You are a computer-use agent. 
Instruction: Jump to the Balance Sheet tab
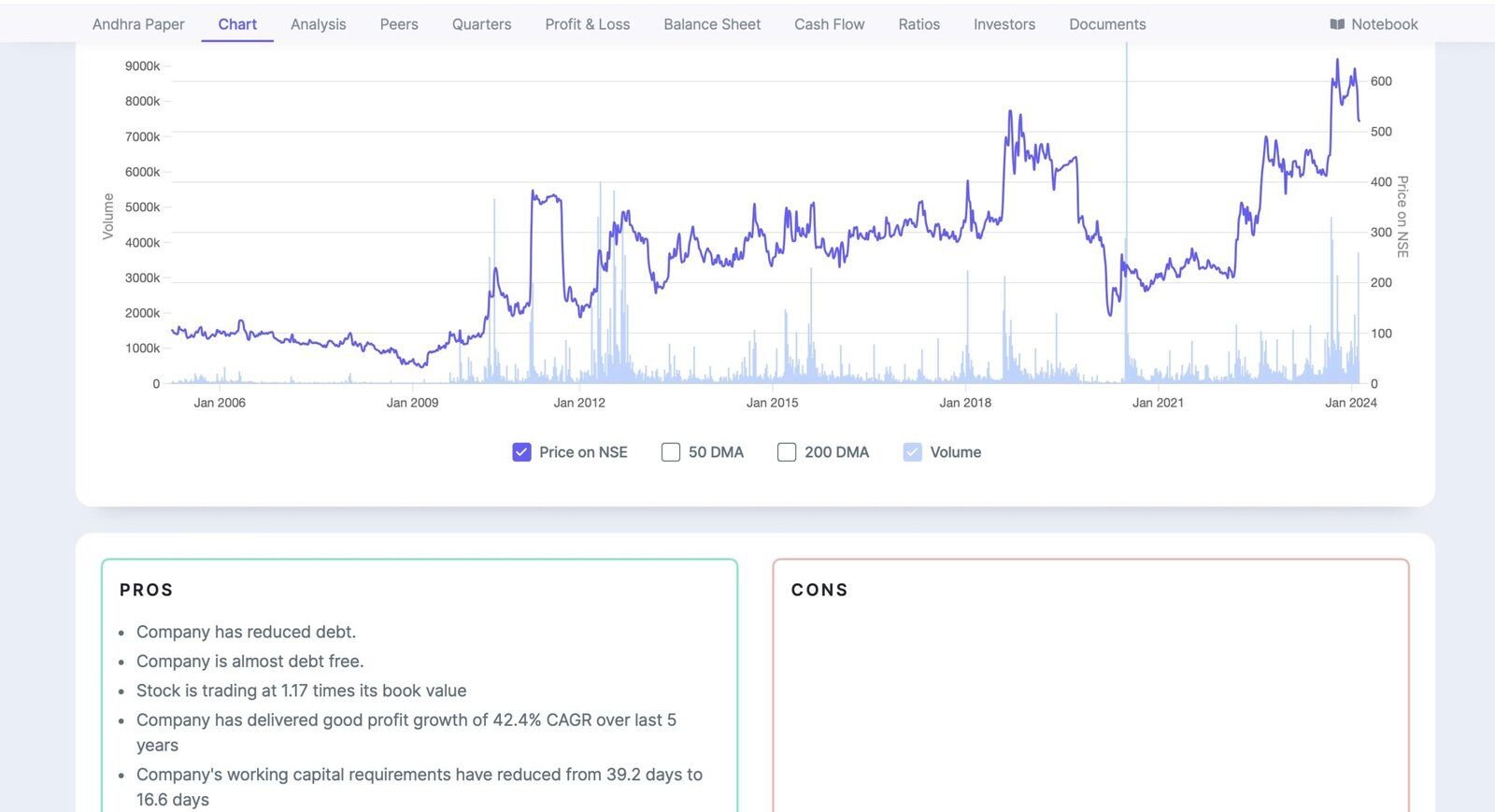click(x=712, y=24)
